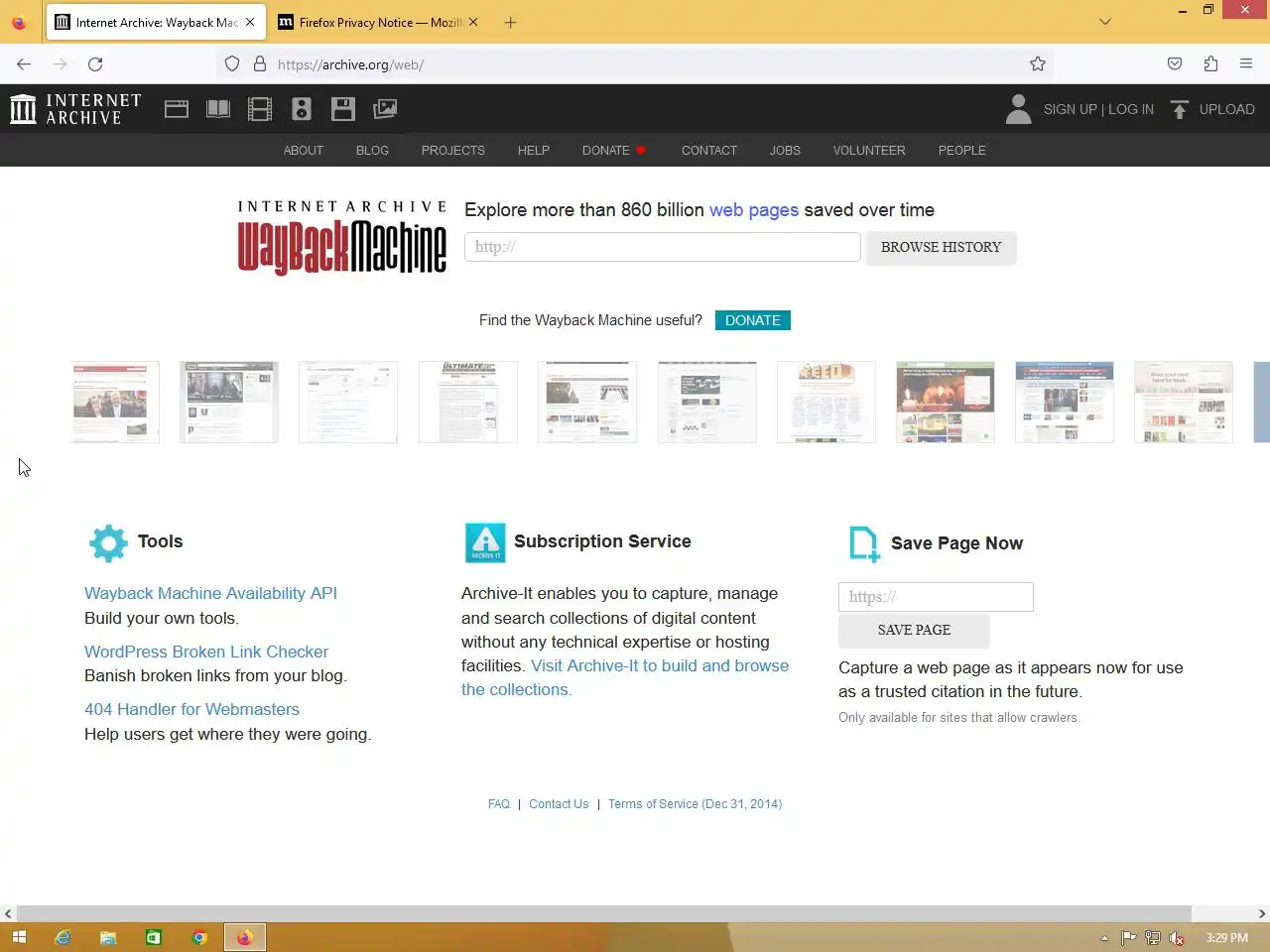This screenshot has height=952, width=1270.
Task: Close the Firefox Privacy Notice tab
Action: click(x=473, y=22)
